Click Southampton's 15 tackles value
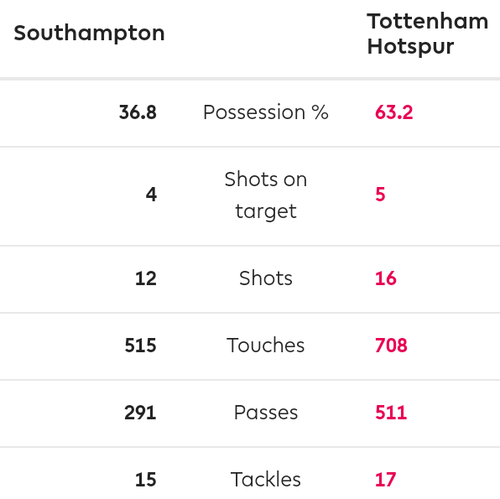 pos(146,480)
